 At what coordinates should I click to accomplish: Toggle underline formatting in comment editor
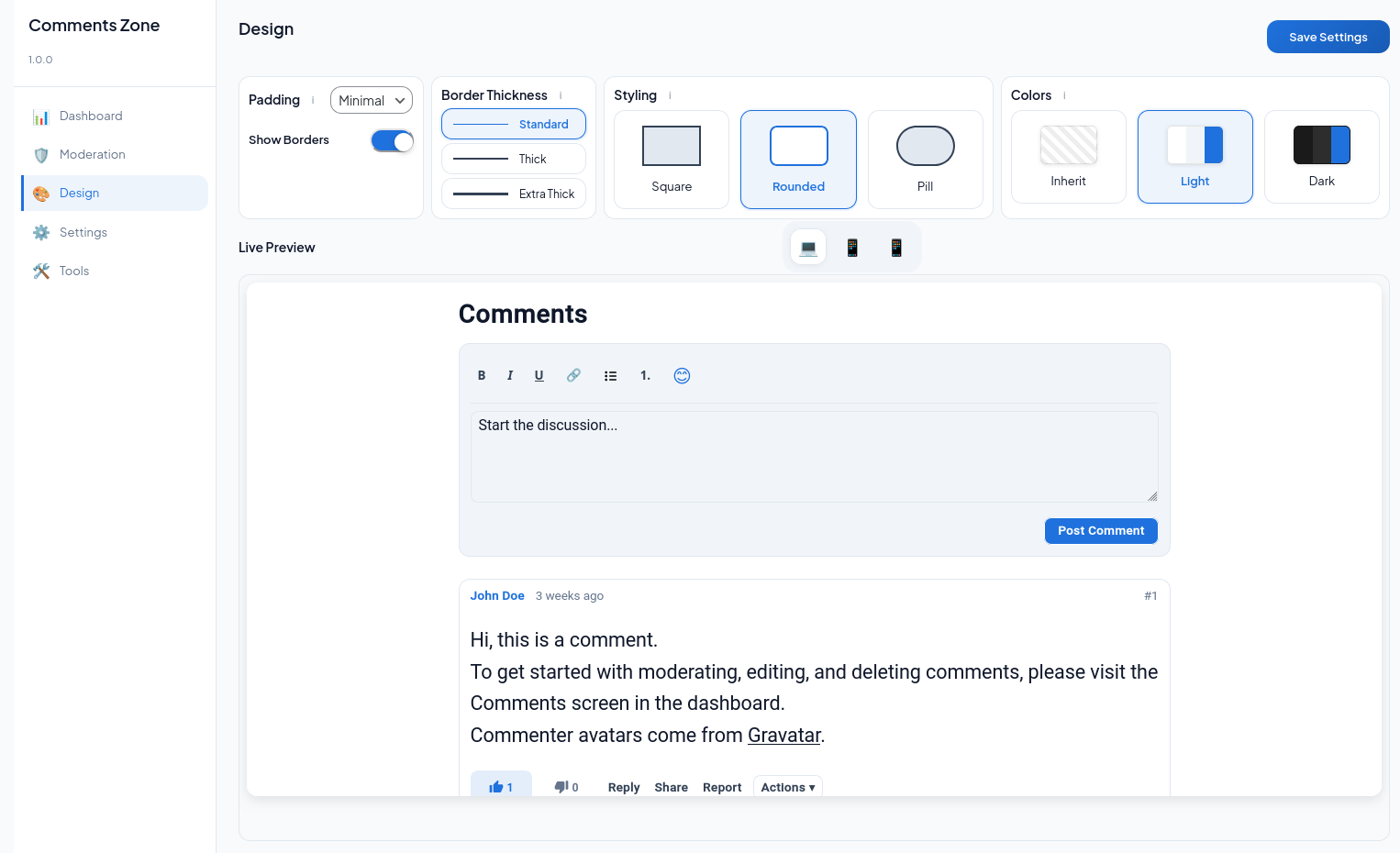[x=539, y=375]
